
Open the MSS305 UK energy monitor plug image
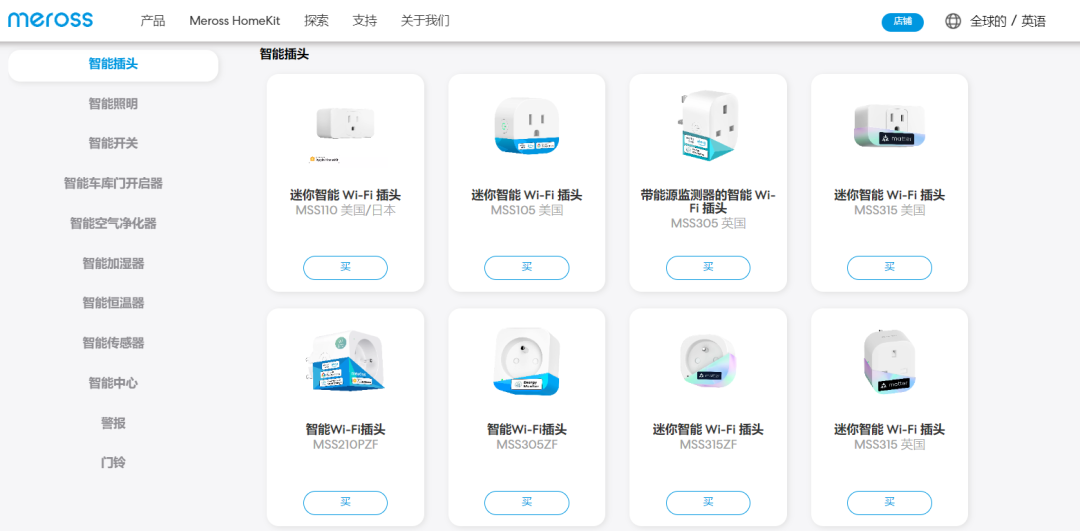click(x=708, y=126)
